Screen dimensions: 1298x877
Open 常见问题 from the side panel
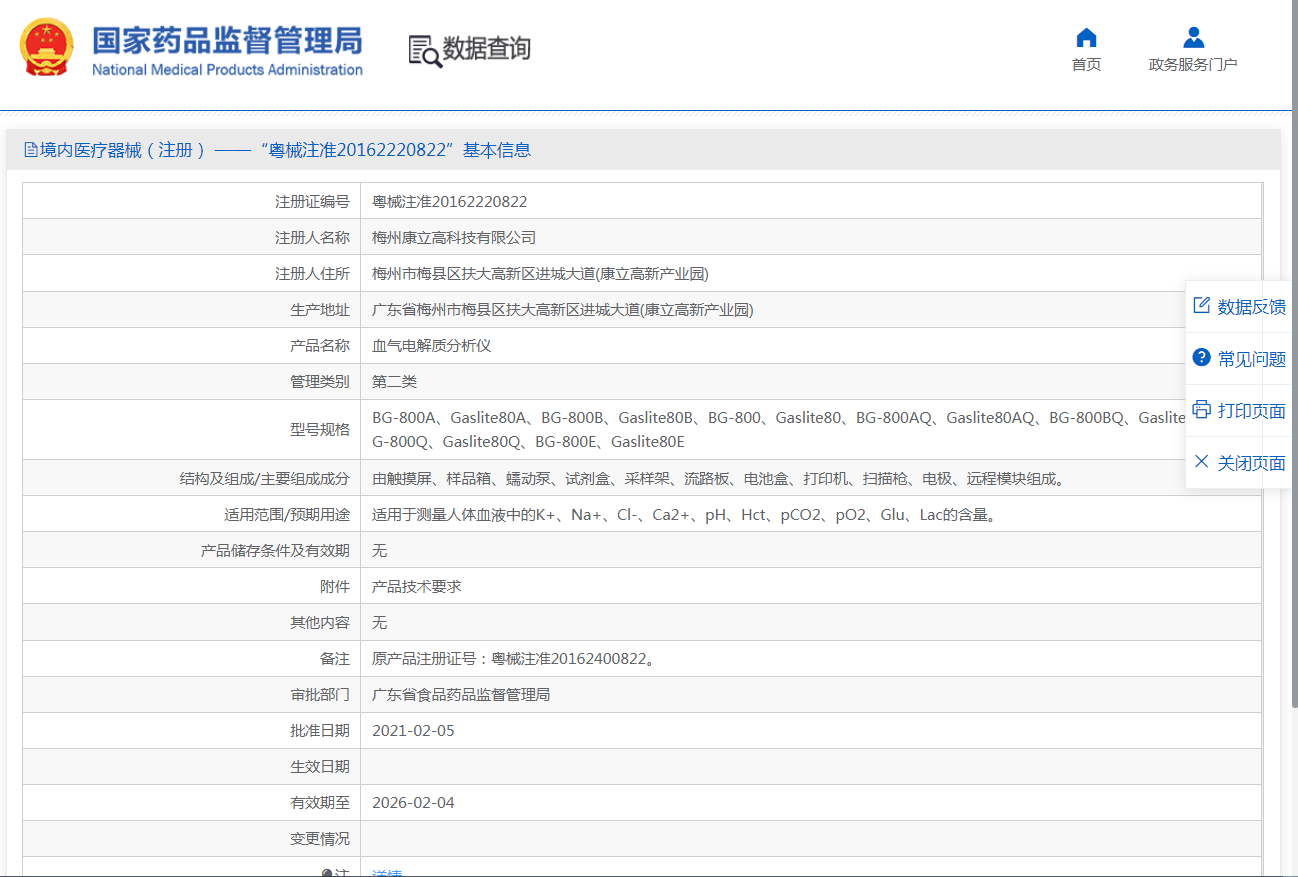(x=1252, y=359)
